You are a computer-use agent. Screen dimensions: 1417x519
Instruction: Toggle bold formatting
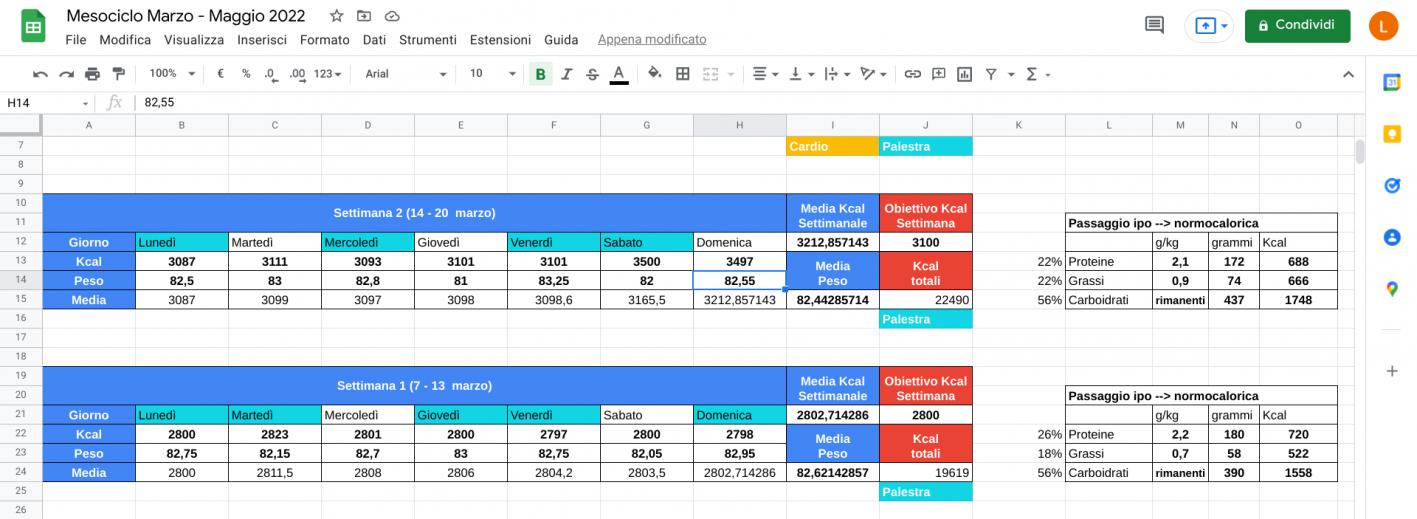541,74
